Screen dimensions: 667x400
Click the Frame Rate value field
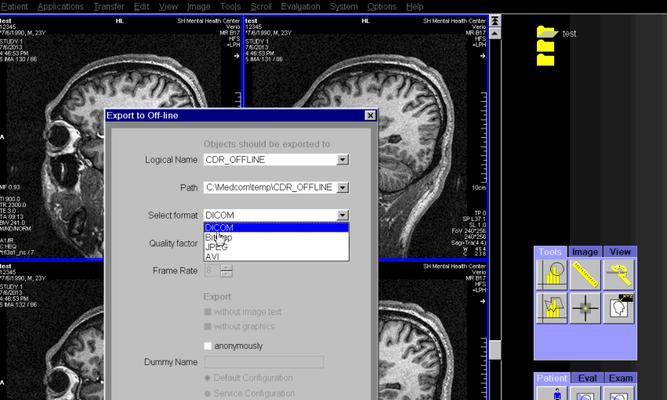pyautogui.click(x=212, y=271)
